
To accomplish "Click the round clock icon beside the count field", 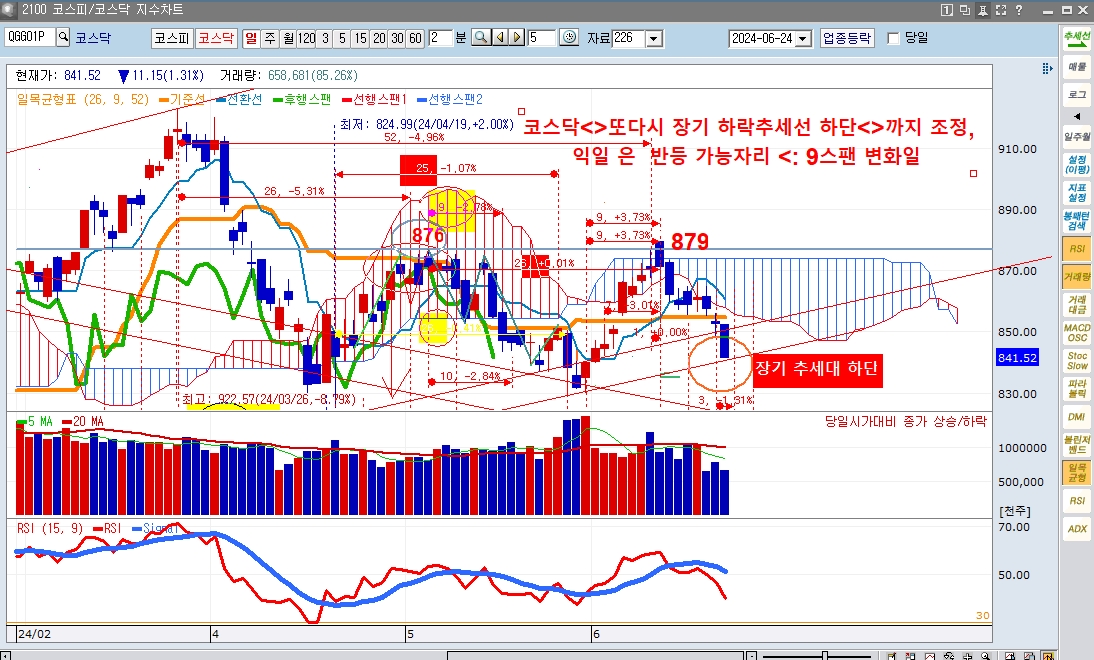I will click(569, 38).
